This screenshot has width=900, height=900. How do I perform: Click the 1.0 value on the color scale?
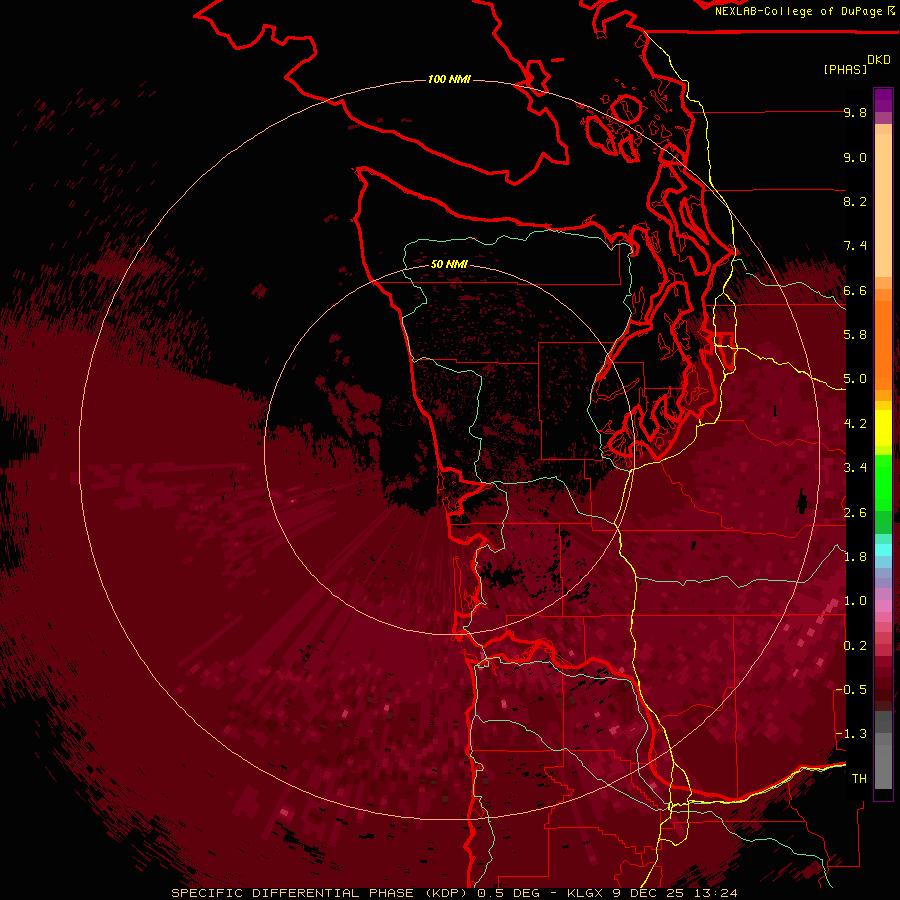(855, 601)
